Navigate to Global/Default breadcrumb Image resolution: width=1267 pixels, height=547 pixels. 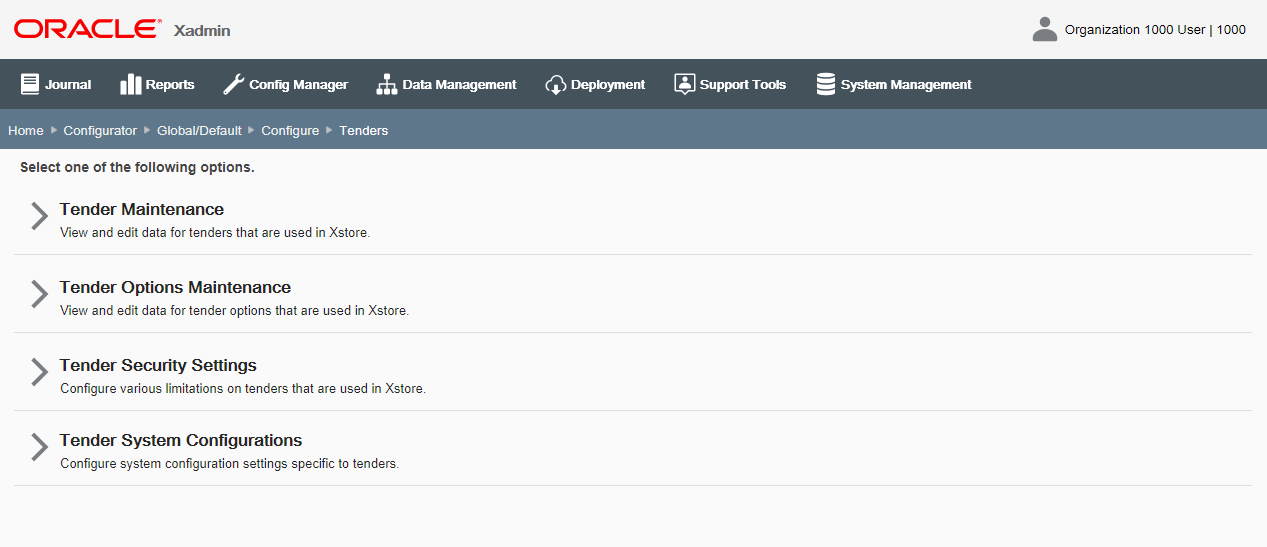[x=199, y=130]
